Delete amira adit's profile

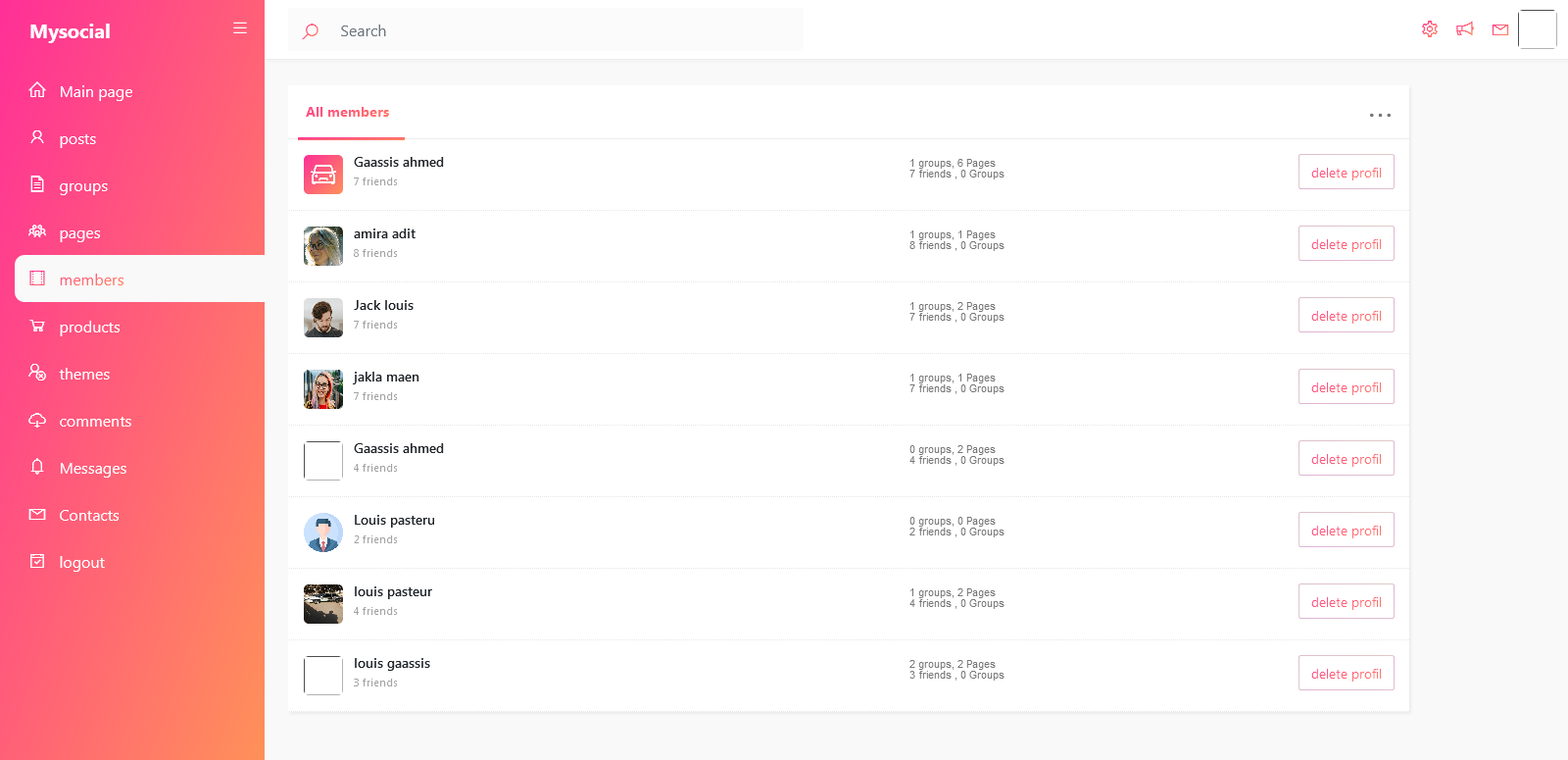click(x=1346, y=244)
